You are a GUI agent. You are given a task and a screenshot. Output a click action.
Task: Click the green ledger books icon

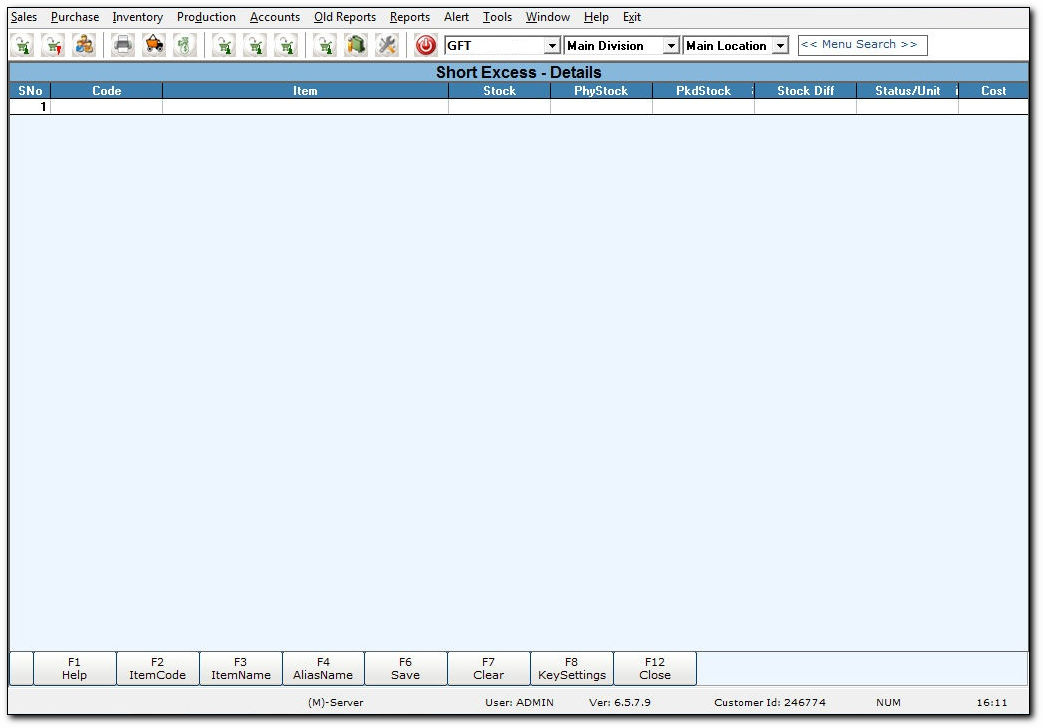357,45
